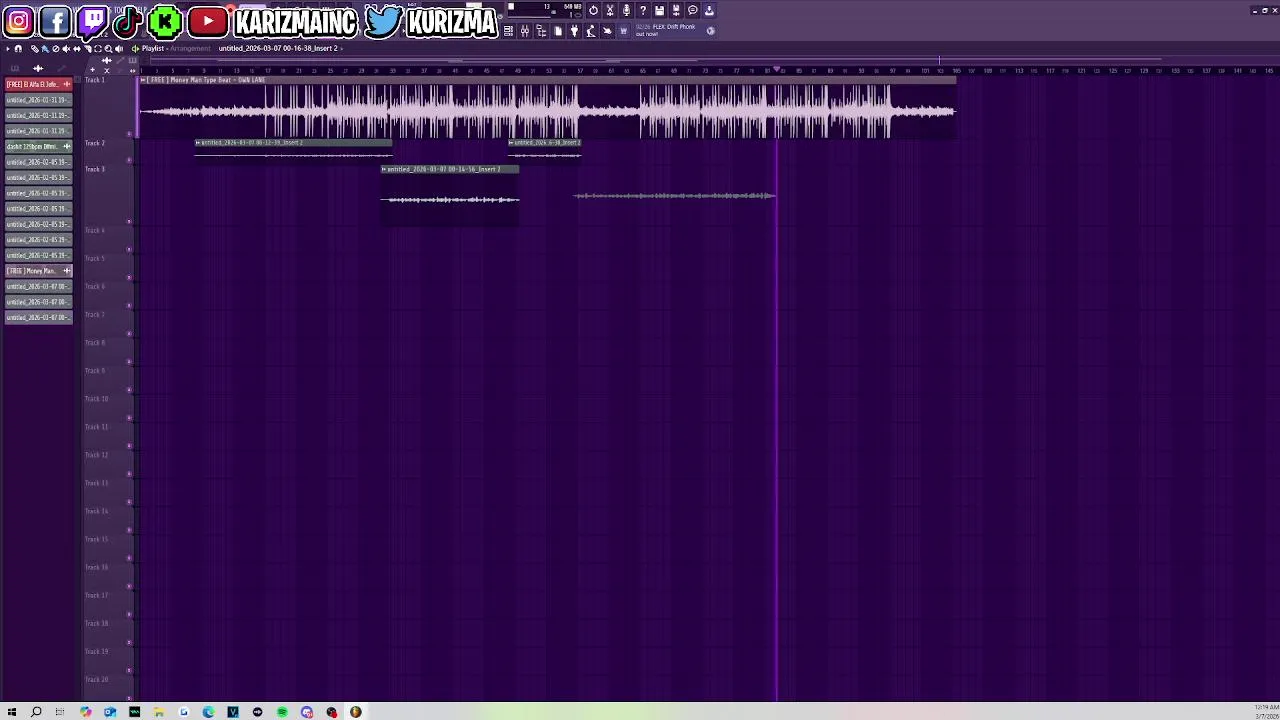The width and height of the screenshot is (1280, 720).
Task: Open the tempo tapper icon
Action: pos(591,31)
